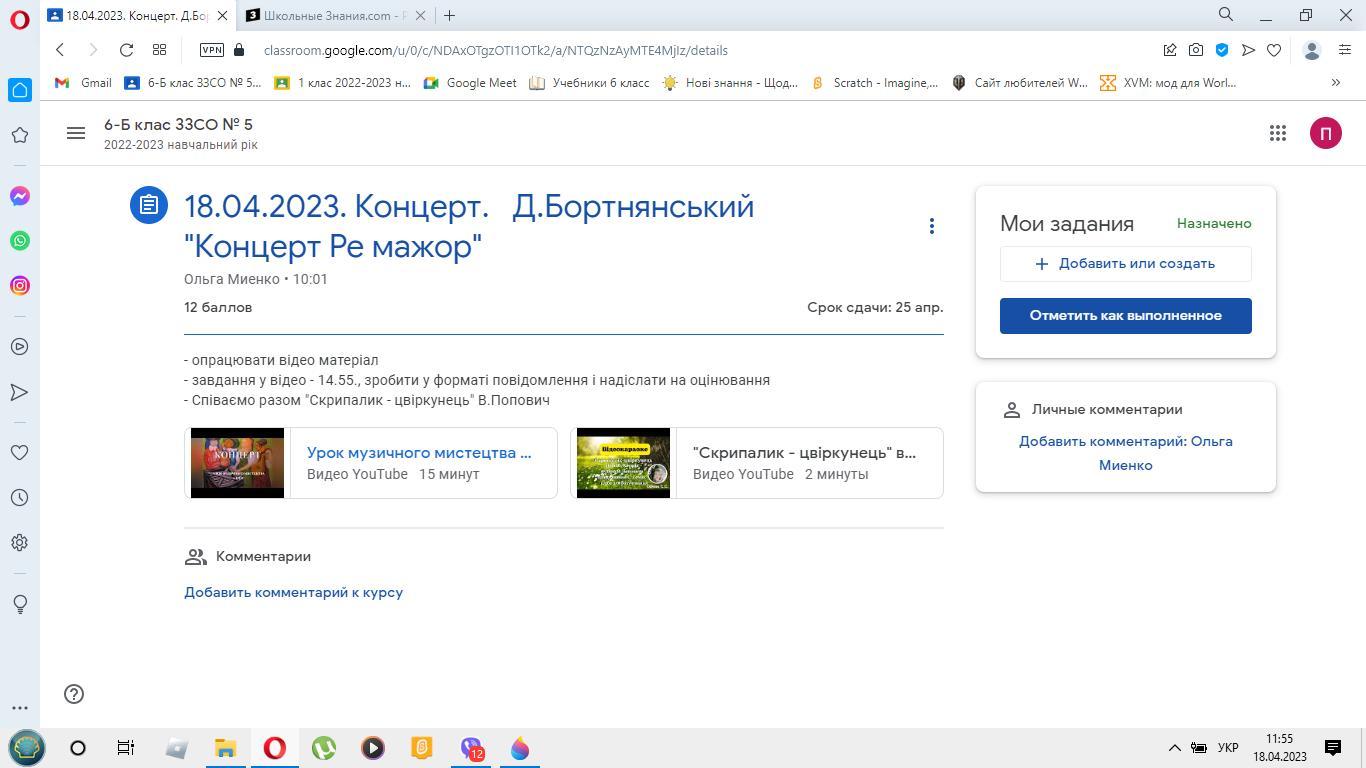This screenshot has height=768, width=1366.
Task: Open the Нові знання bookmark
Action: pyautogui.click(x=730, y=83)
